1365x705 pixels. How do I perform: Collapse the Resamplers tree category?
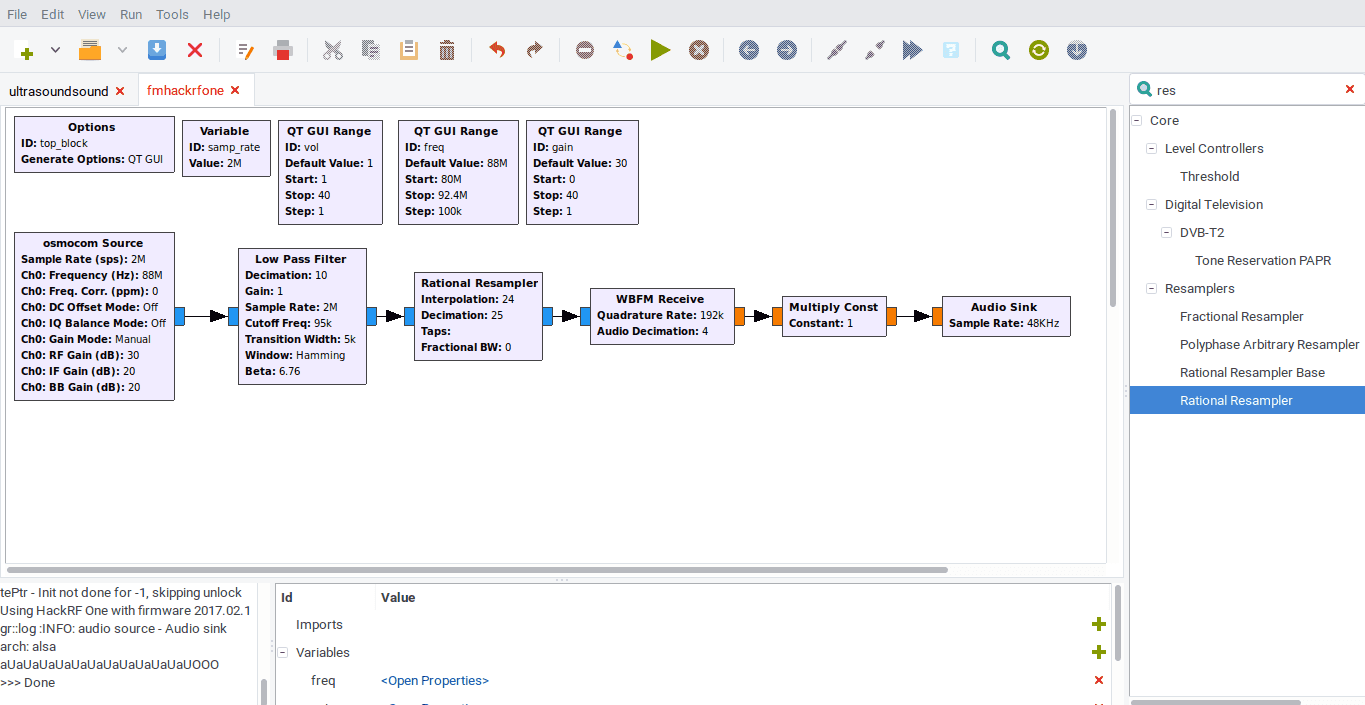(1151, 289)
